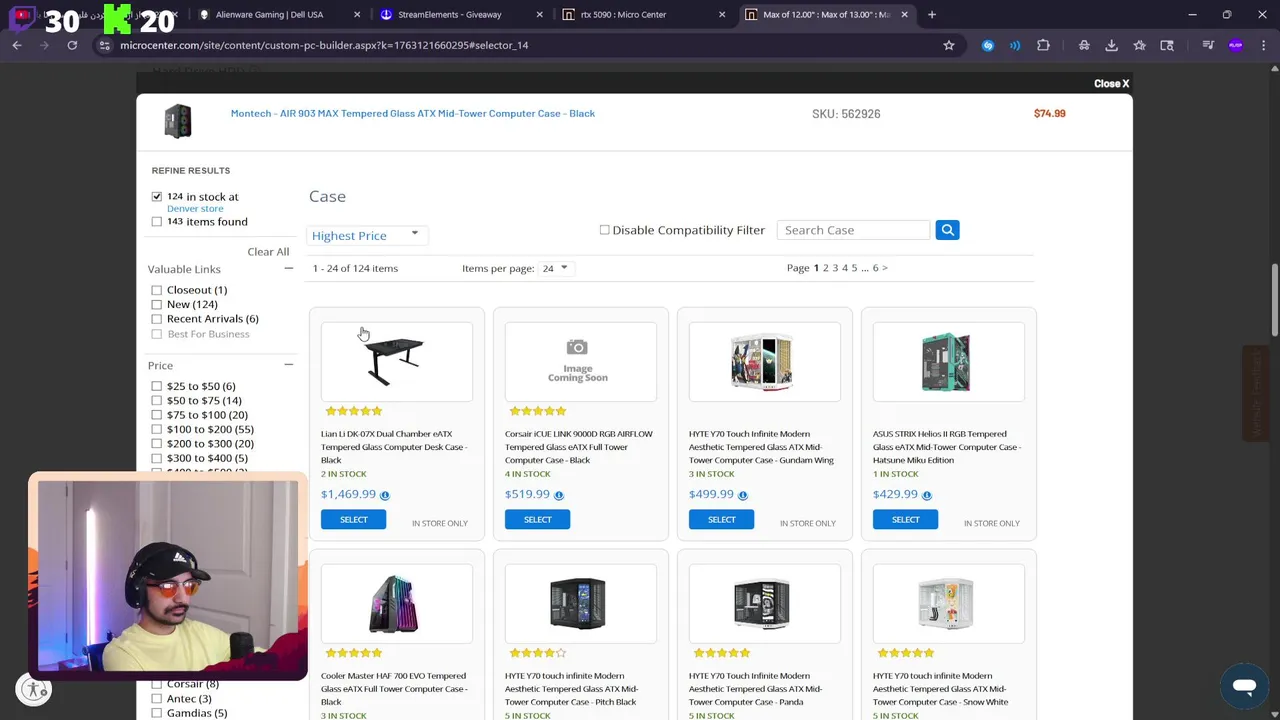Viewport: 1280px width, 720px height.
Task: Open price info icon next to $429.99
Action: point(926,495)
